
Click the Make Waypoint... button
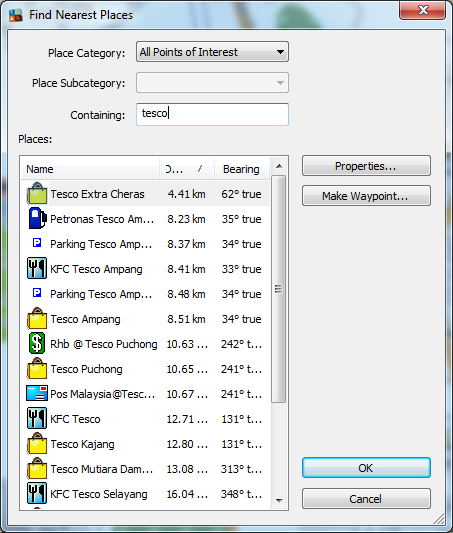pyautogui.click(x=366, y=196)
